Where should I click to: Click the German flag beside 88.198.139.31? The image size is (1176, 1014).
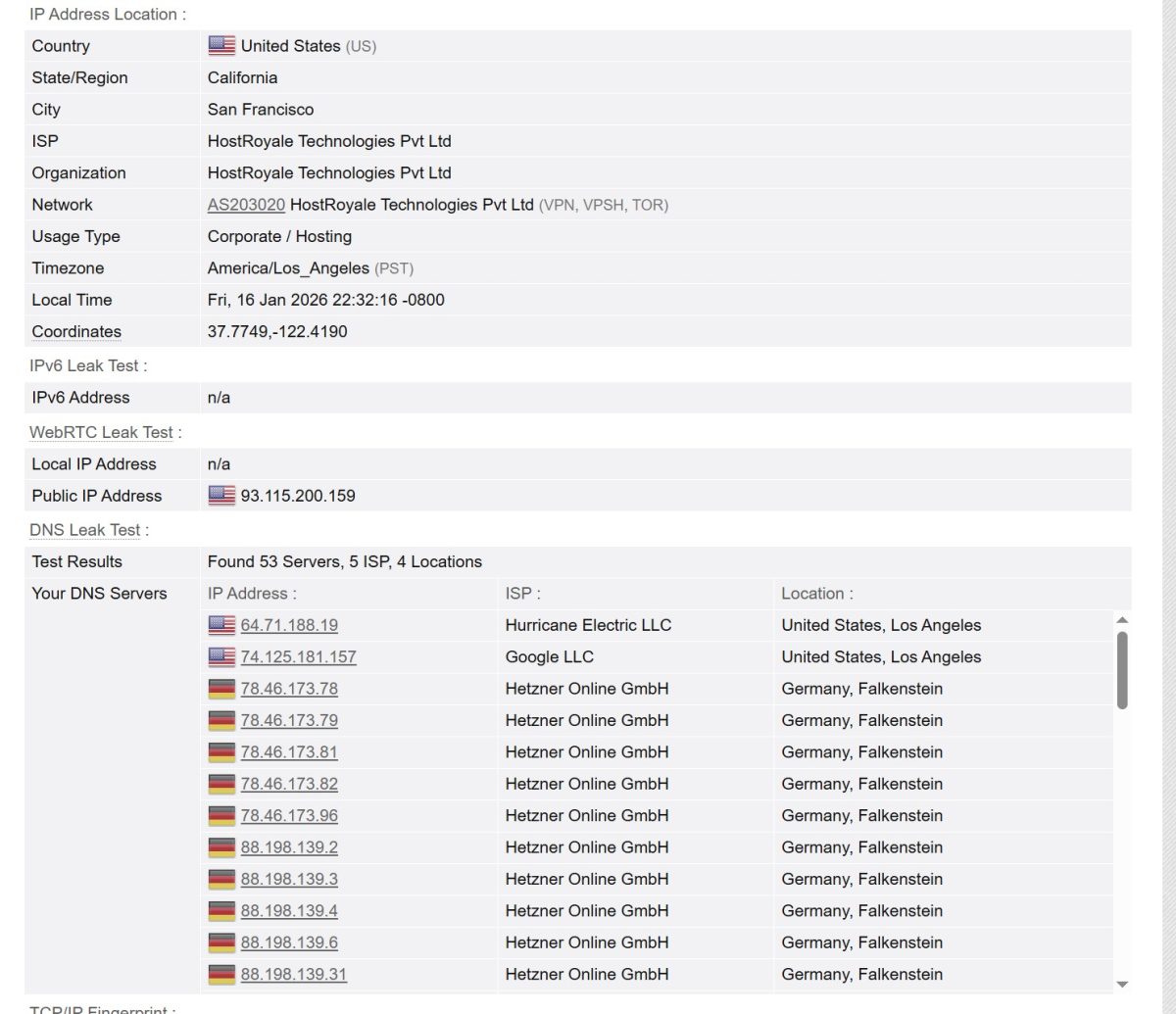(221, 975)
